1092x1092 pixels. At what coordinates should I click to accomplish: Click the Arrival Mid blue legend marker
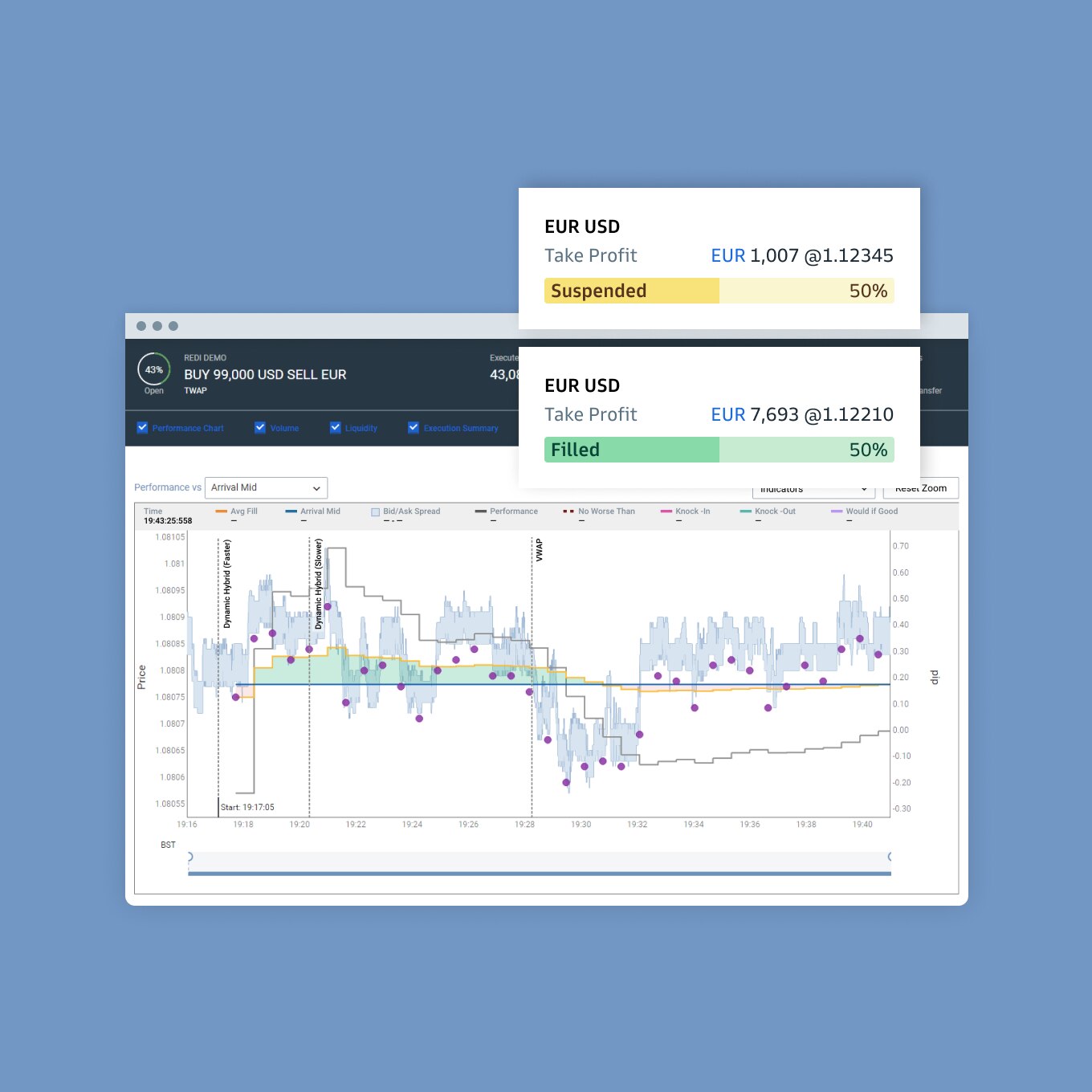point(291,511)
